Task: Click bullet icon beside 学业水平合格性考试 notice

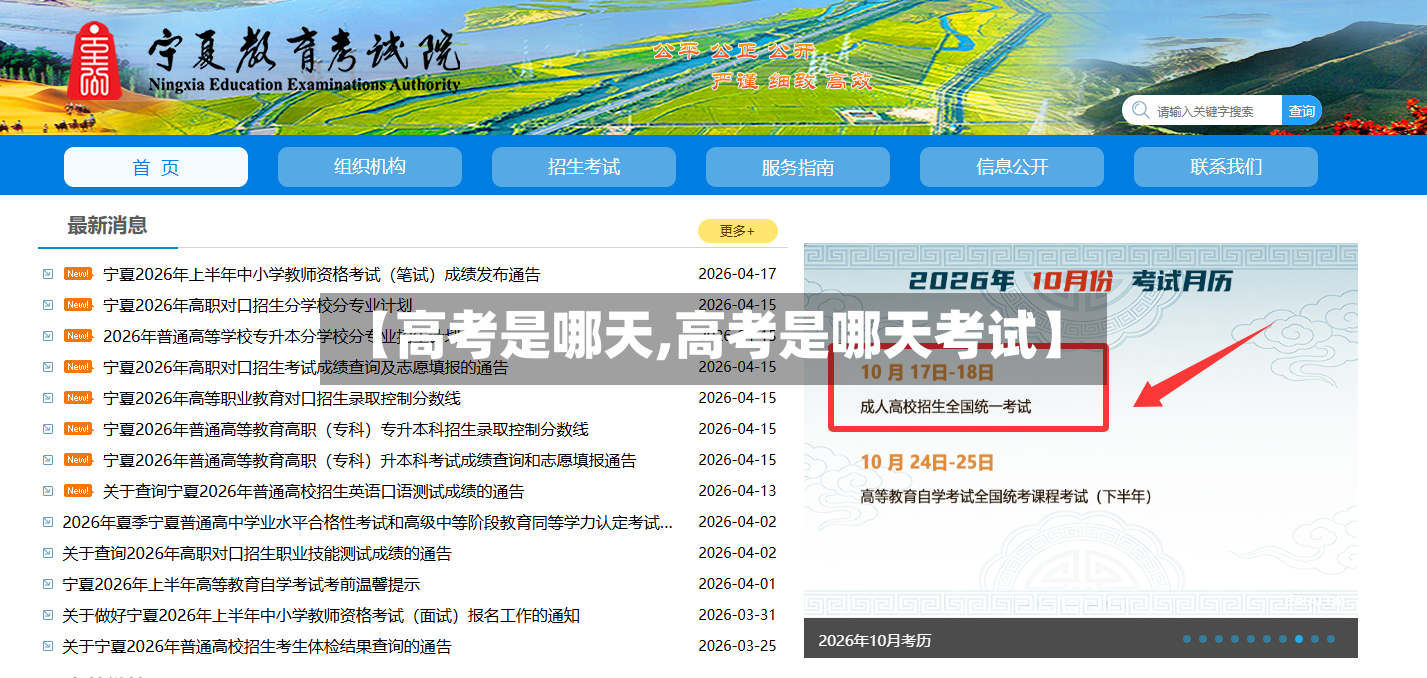Action: (x=48, y=522)
